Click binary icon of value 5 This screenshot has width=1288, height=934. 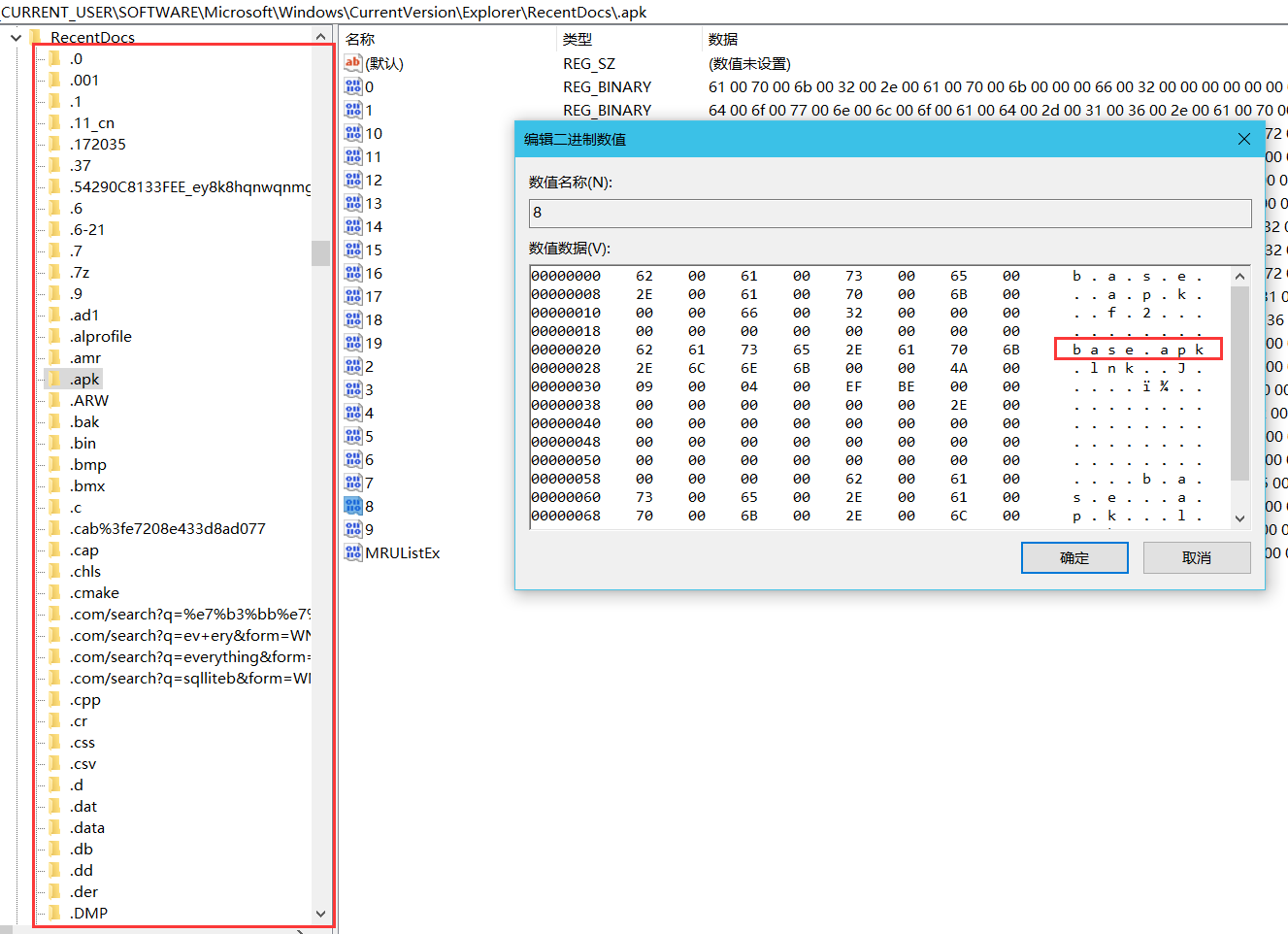353,436
